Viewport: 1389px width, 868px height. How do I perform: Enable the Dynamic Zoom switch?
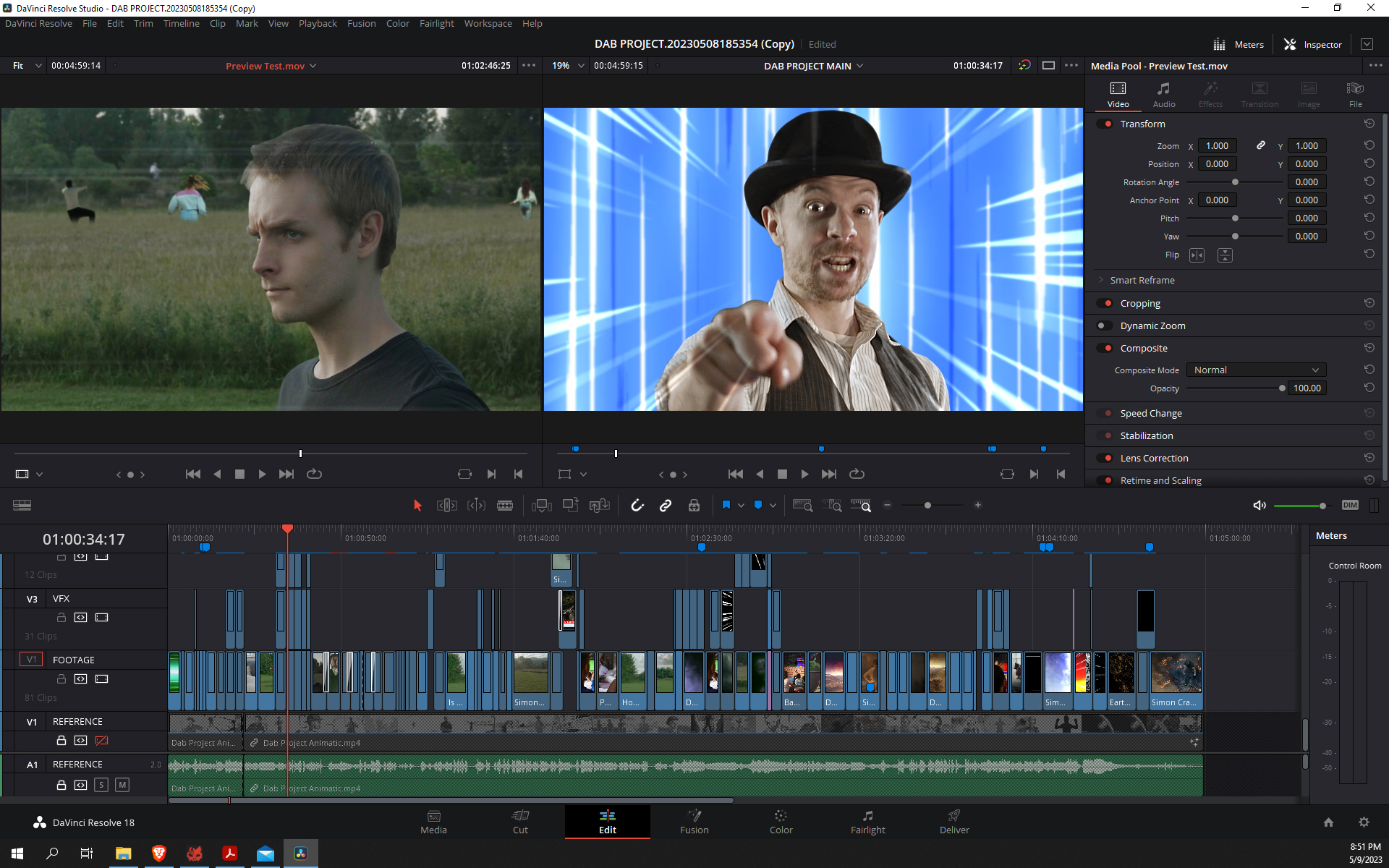click(x=1105, y=326)
